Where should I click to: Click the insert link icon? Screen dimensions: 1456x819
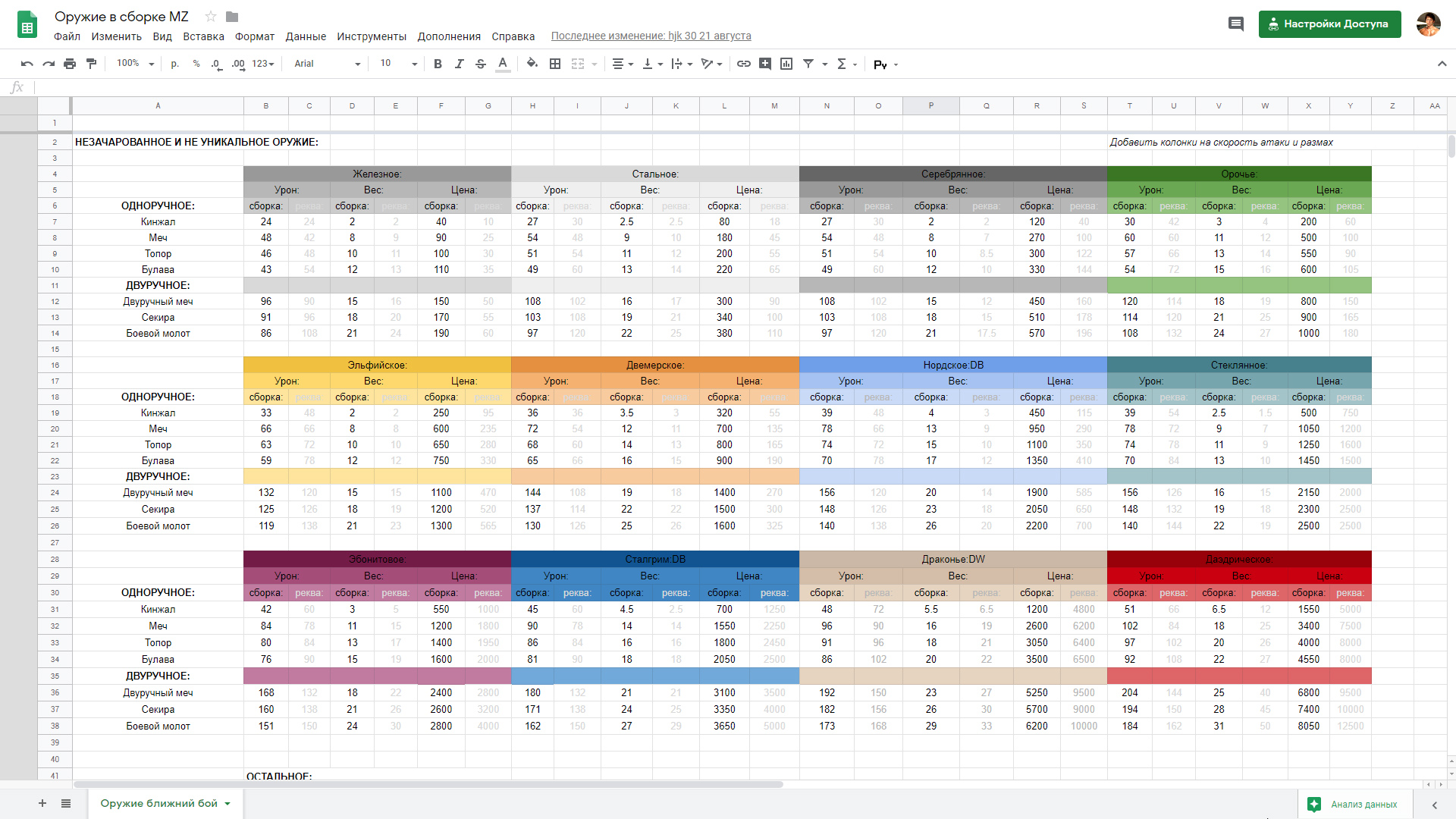[x=744, y=64]
